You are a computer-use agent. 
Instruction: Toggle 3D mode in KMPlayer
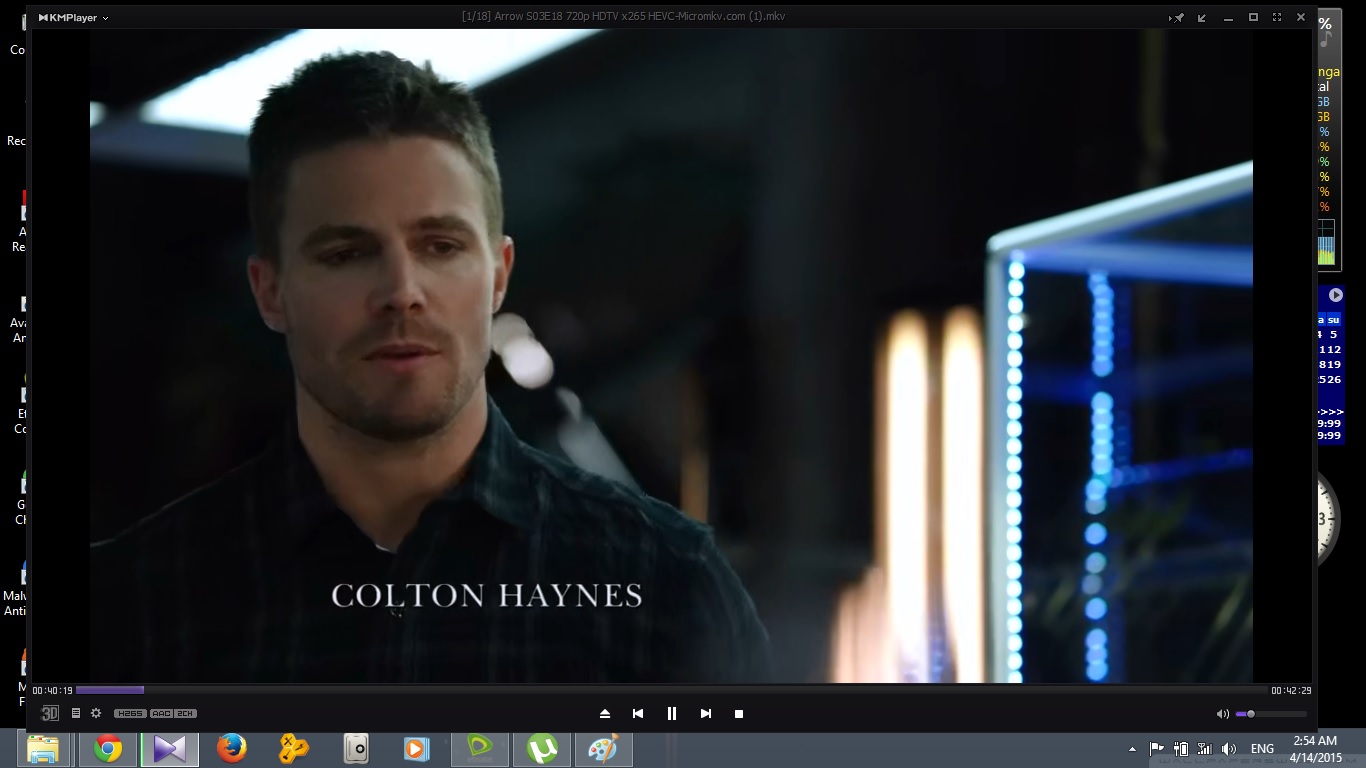pyautogui.click(x=50, y=713)
